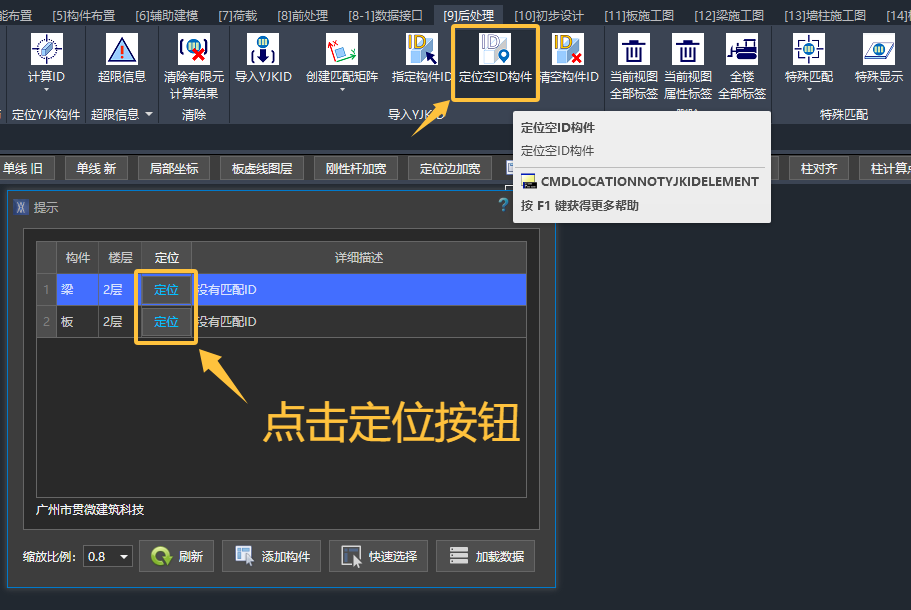Image resolution: width=911 pixels, height=610 pixels.
Task: Switch to the [6]辅助建模 tab
Action: (x=167, y=15)
